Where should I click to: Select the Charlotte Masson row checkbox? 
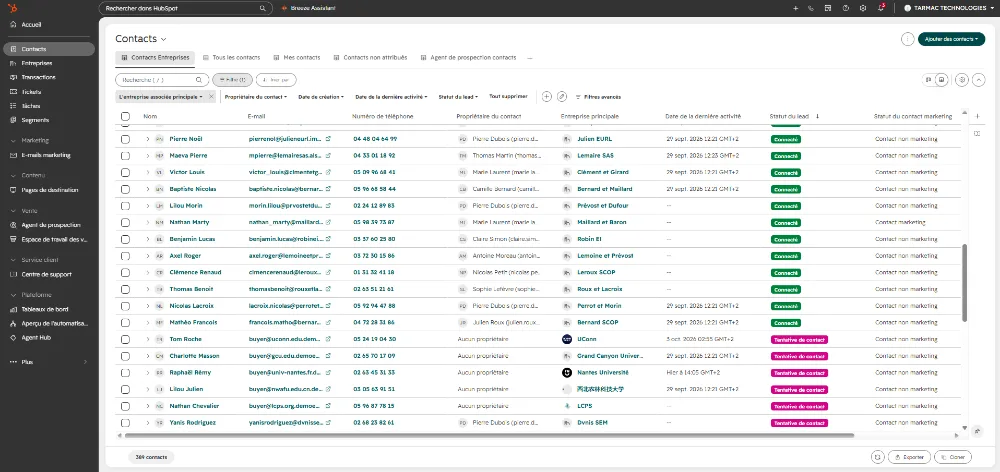pos(126,356)
